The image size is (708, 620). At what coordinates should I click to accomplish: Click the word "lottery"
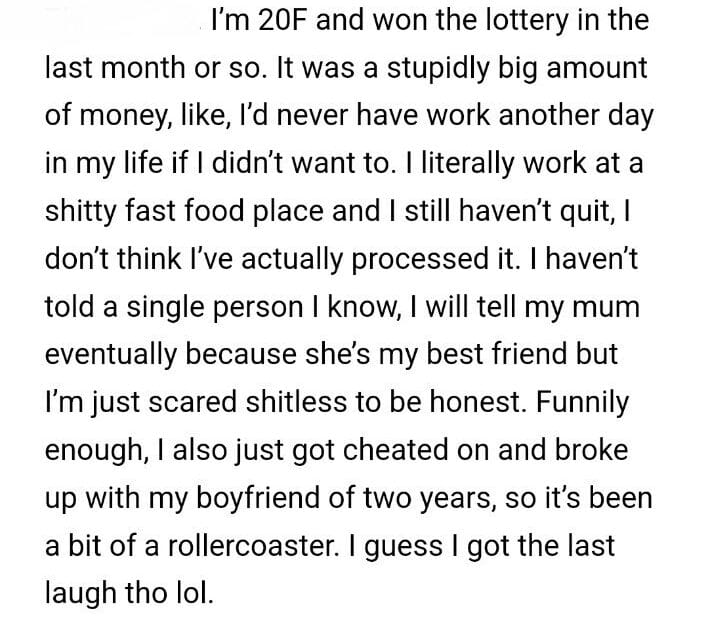(541, 22)
